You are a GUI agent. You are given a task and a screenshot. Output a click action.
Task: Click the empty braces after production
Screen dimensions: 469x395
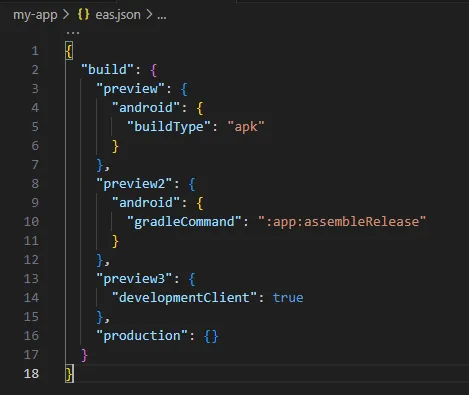[x=211, y=336]
